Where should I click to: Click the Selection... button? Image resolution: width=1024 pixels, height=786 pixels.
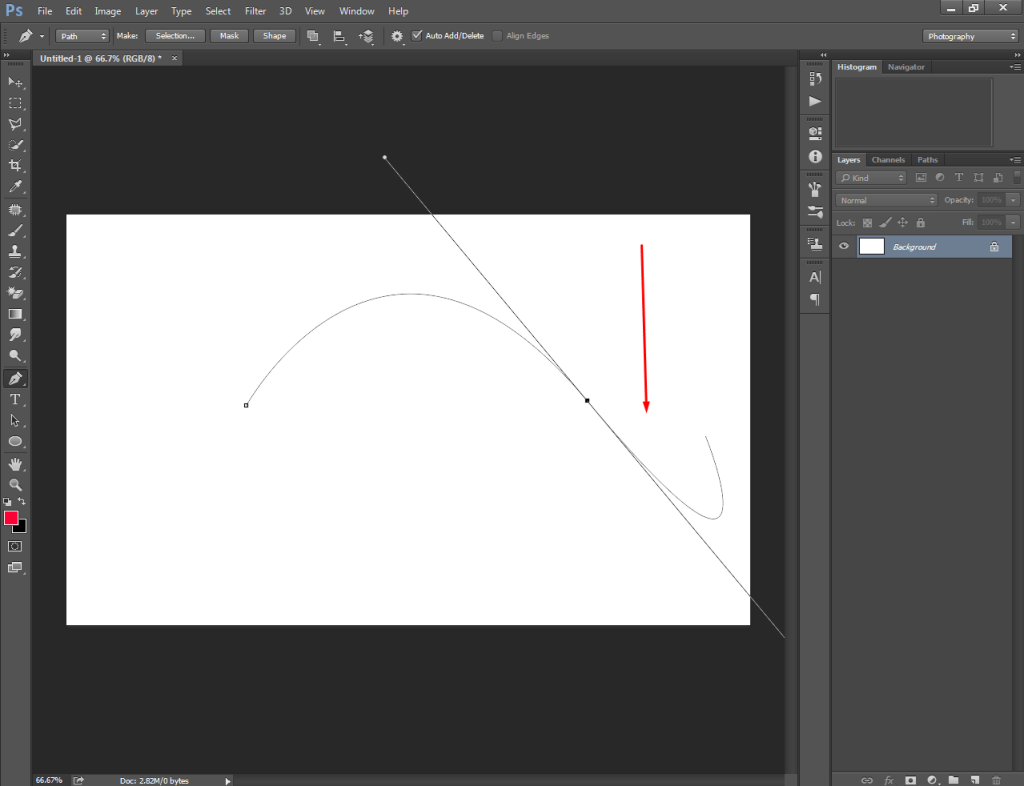[175, 35]
